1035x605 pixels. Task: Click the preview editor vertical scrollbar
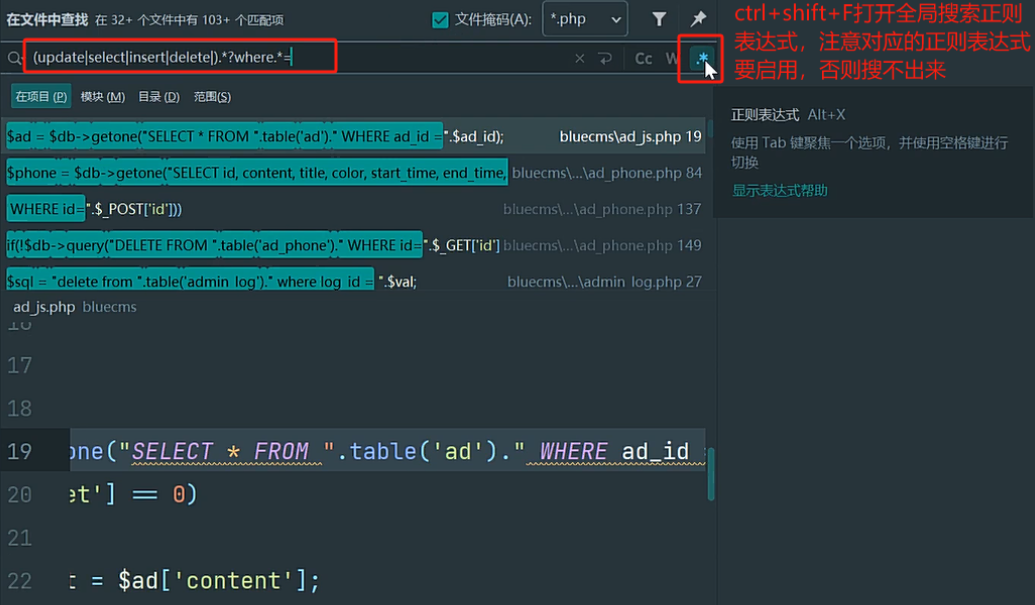point(710,474)
